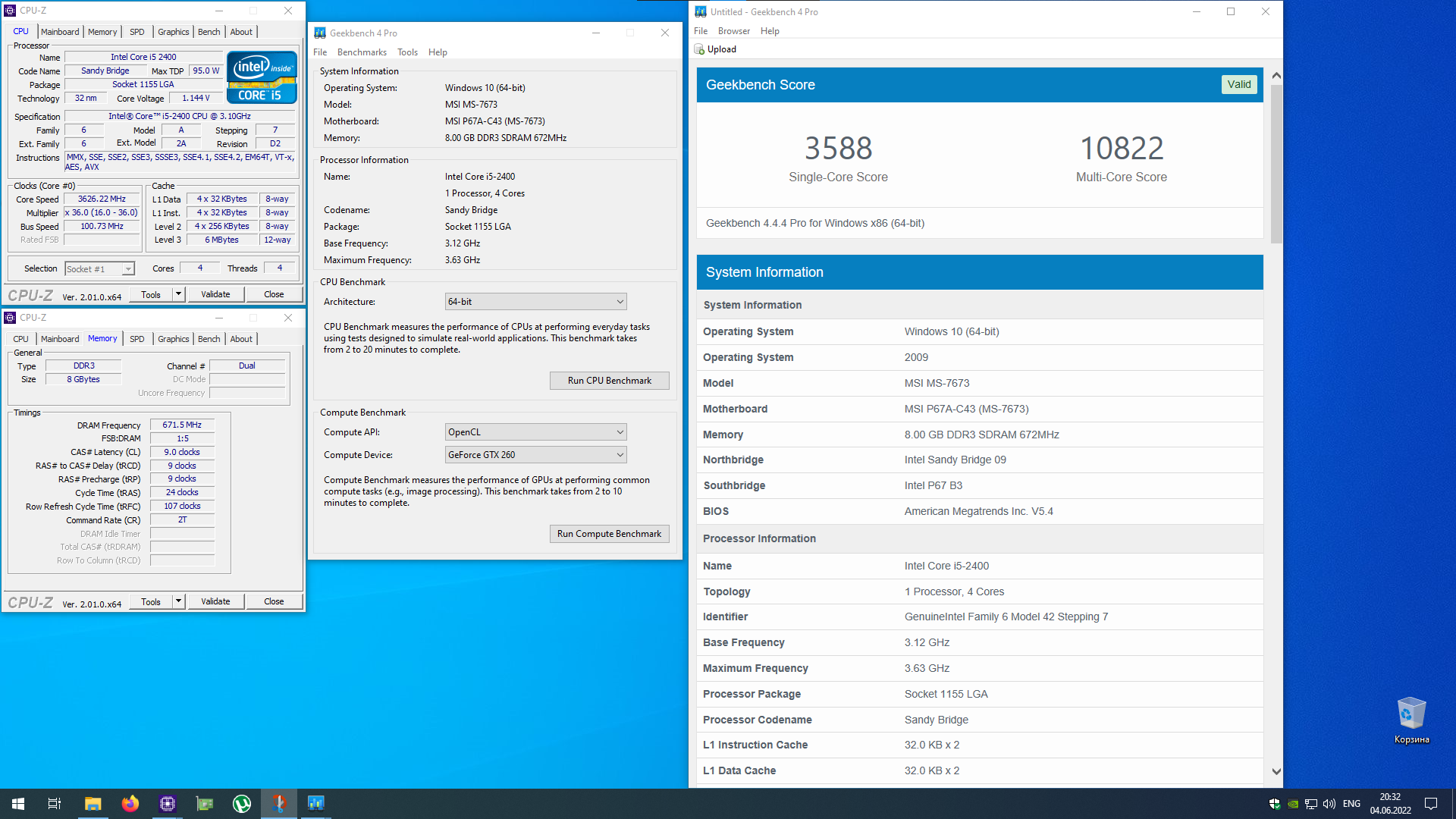Open the File menu in the Geekbench 4 Pro window
Screen dimensions: 1456x819
click(x=320, y=52)
